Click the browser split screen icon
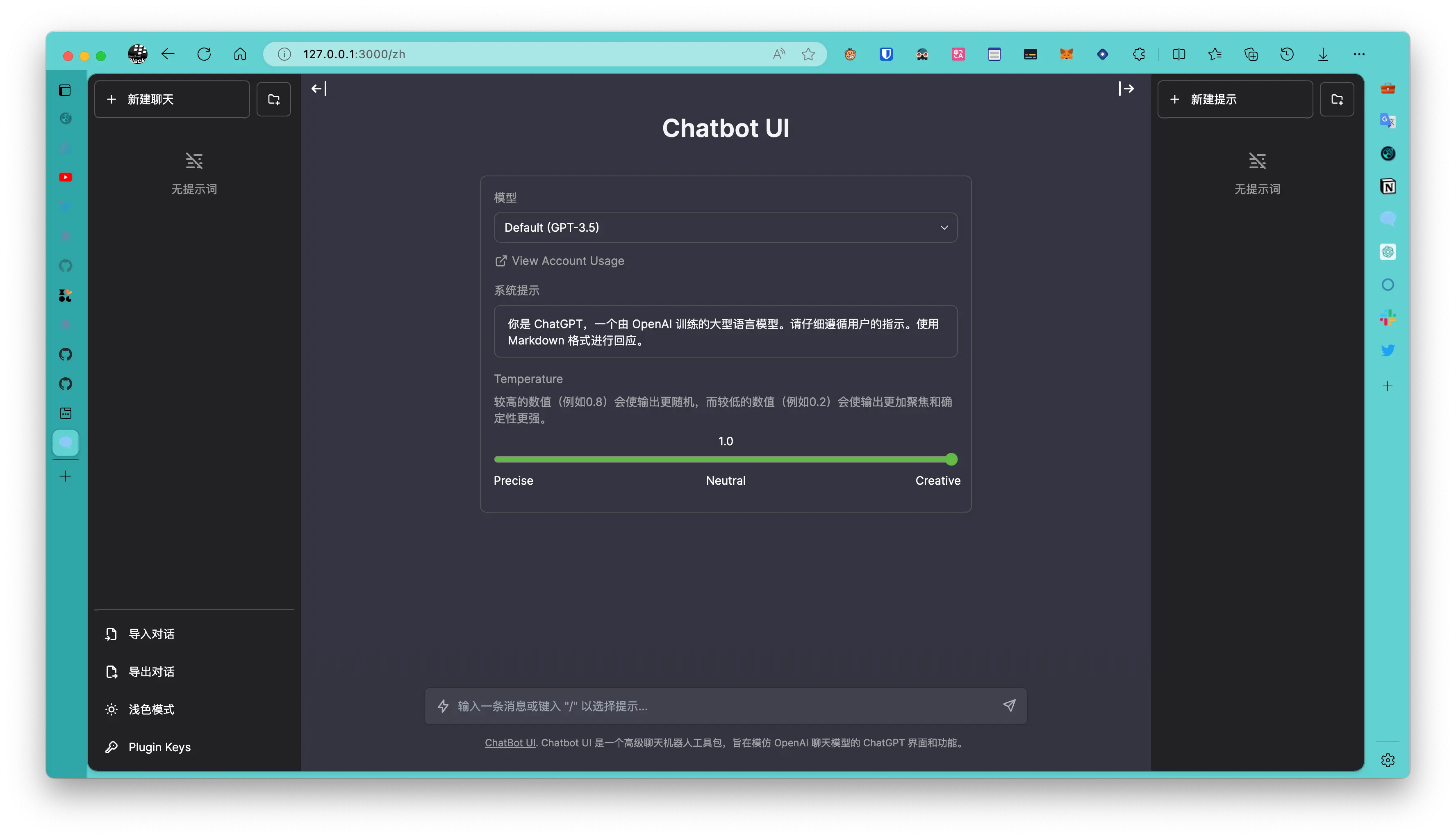The height and width of the screenshot is (839, 1456). 1178,54
